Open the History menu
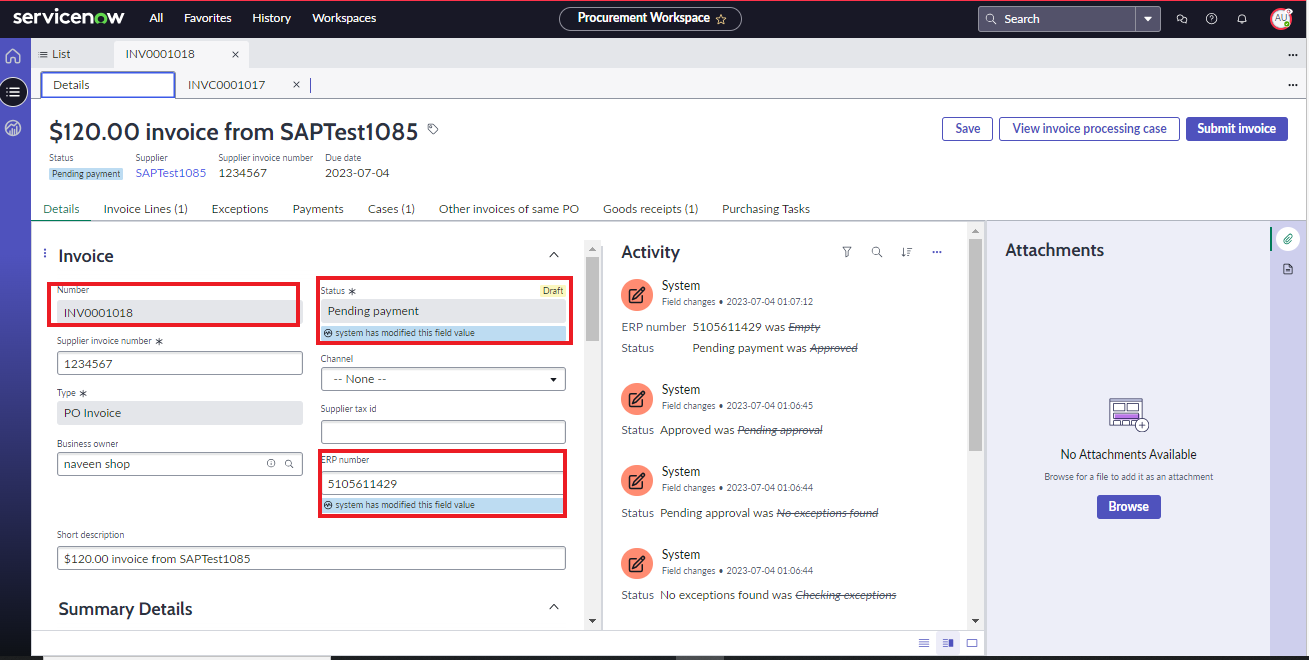1309x660 pixels. [x=271, y=18]
